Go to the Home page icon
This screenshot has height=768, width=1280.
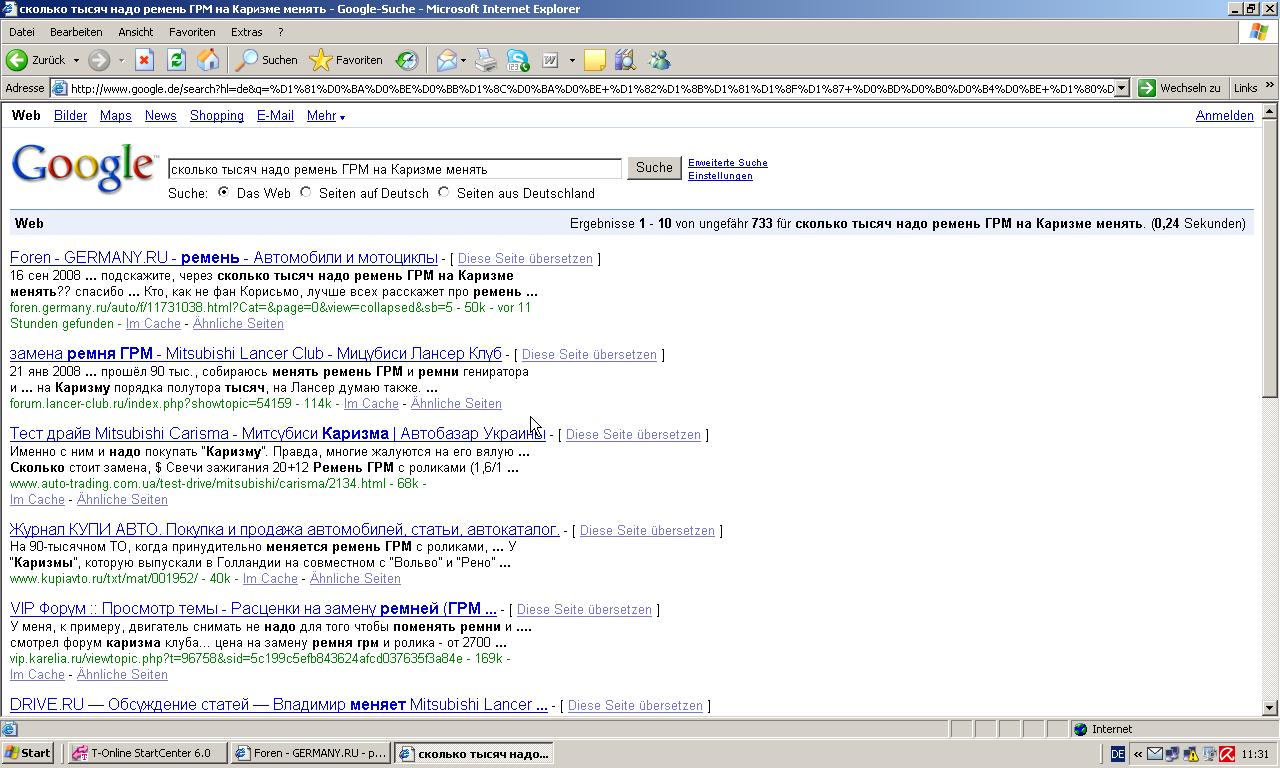click(x=208, y=60)
